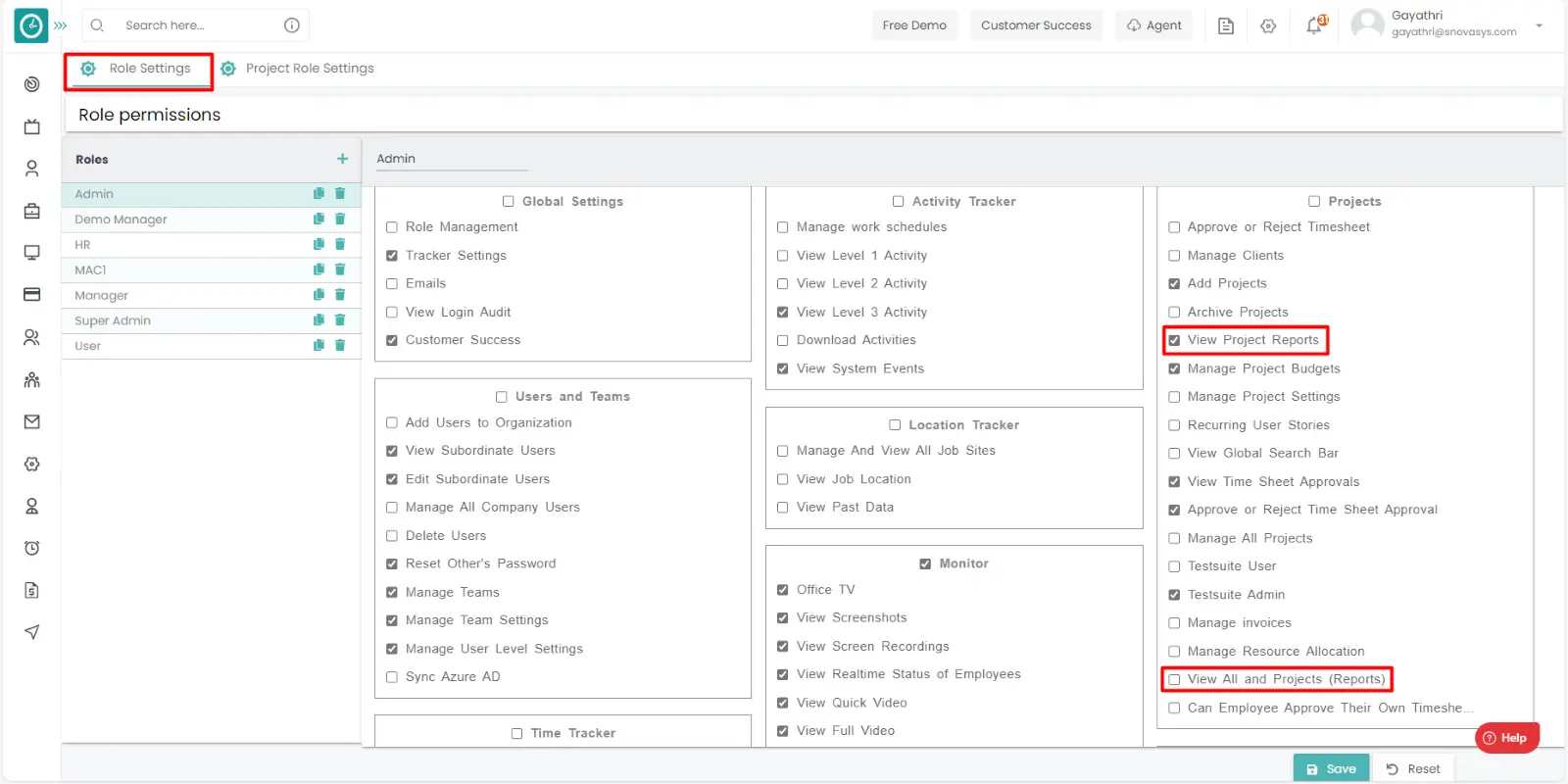Screen dimensions: 1568x784
Task: Click the Admin role name field
Action: point(452,159)
